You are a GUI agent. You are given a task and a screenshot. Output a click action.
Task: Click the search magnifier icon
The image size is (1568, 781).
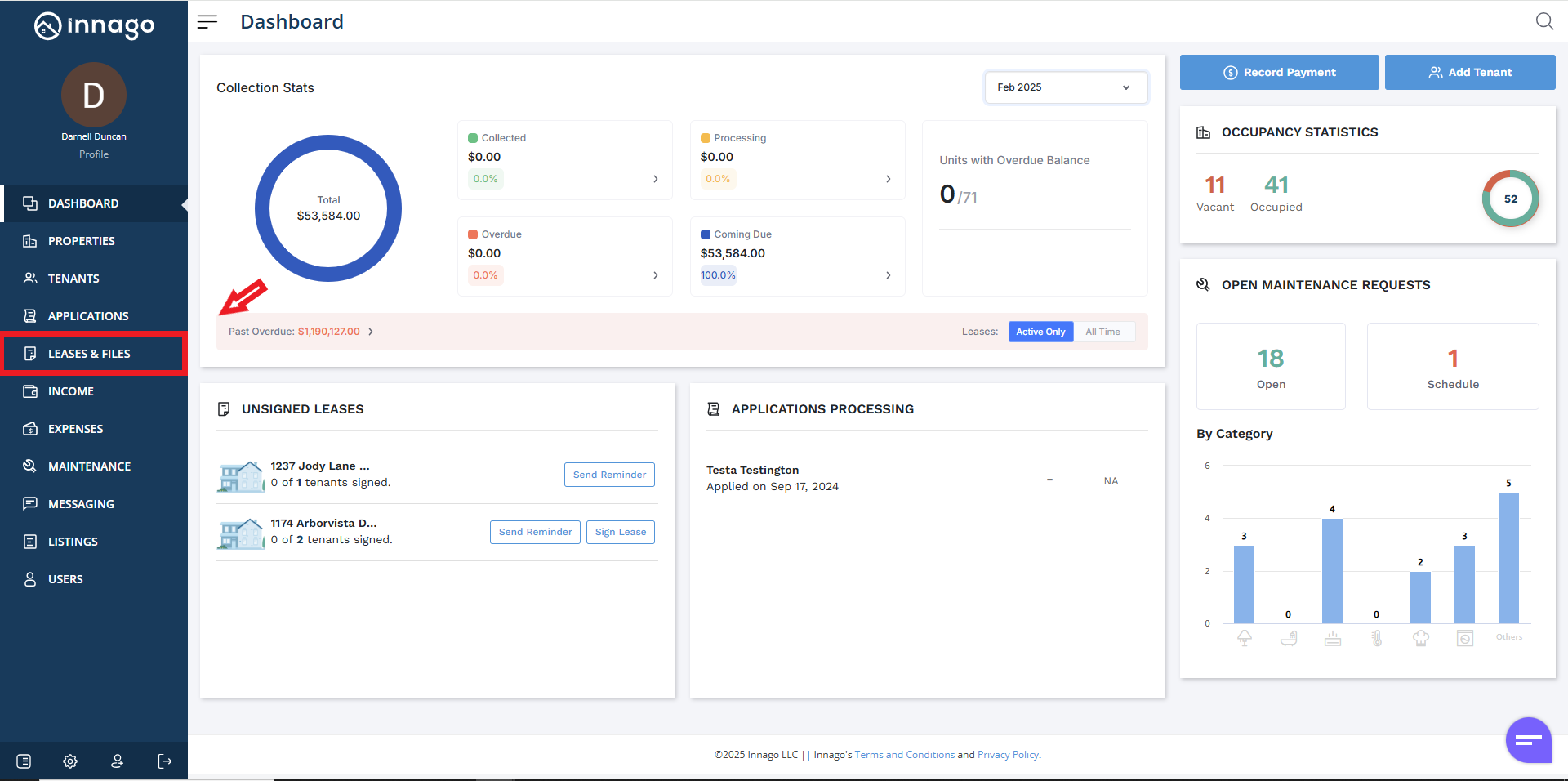(x=1543, y=21)
